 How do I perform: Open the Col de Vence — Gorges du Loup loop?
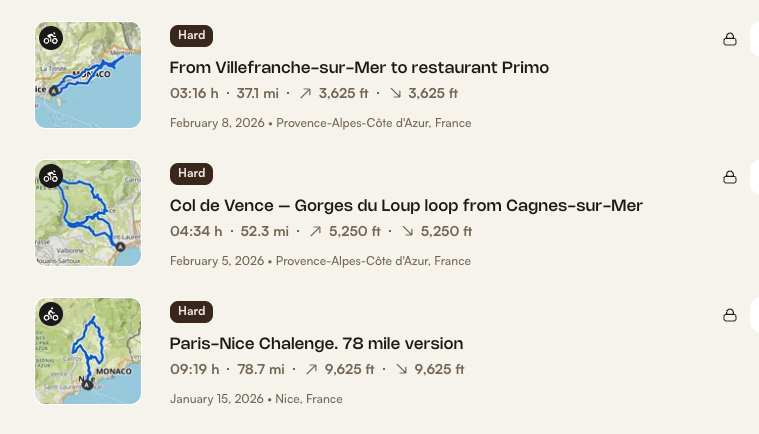[x=406, y=206]
